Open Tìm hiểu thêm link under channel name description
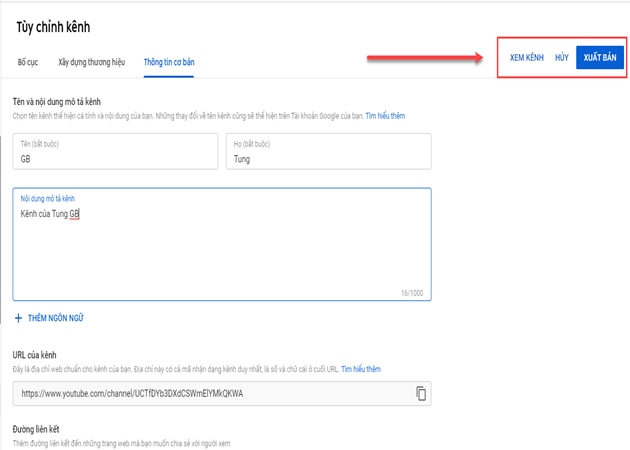This screenshot has height=450, width=630. coord(385,116)
